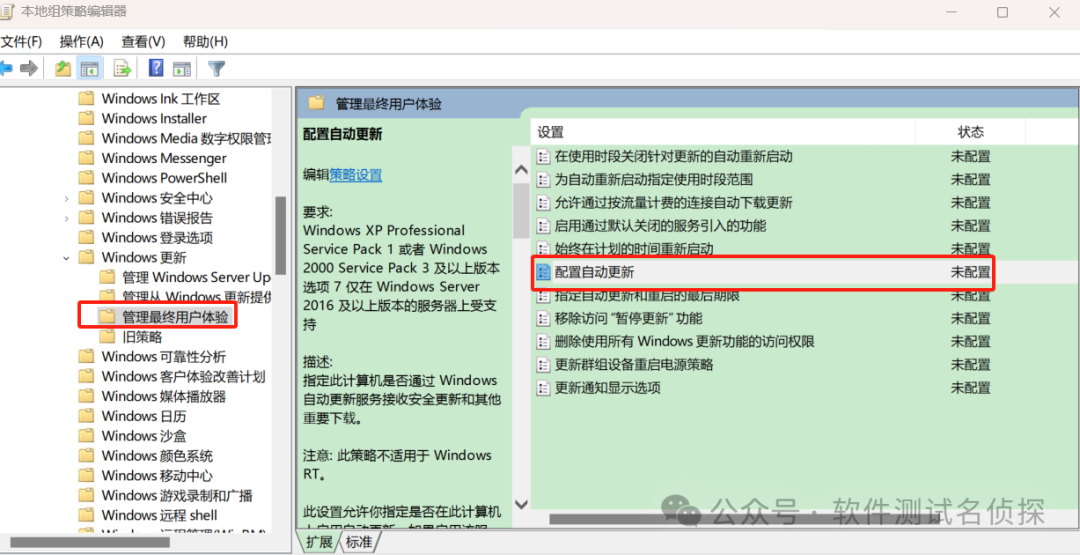Select Windows 可靠性分析 folder
The height and width of the screenshot is (555, 1080).
point(152,357)
